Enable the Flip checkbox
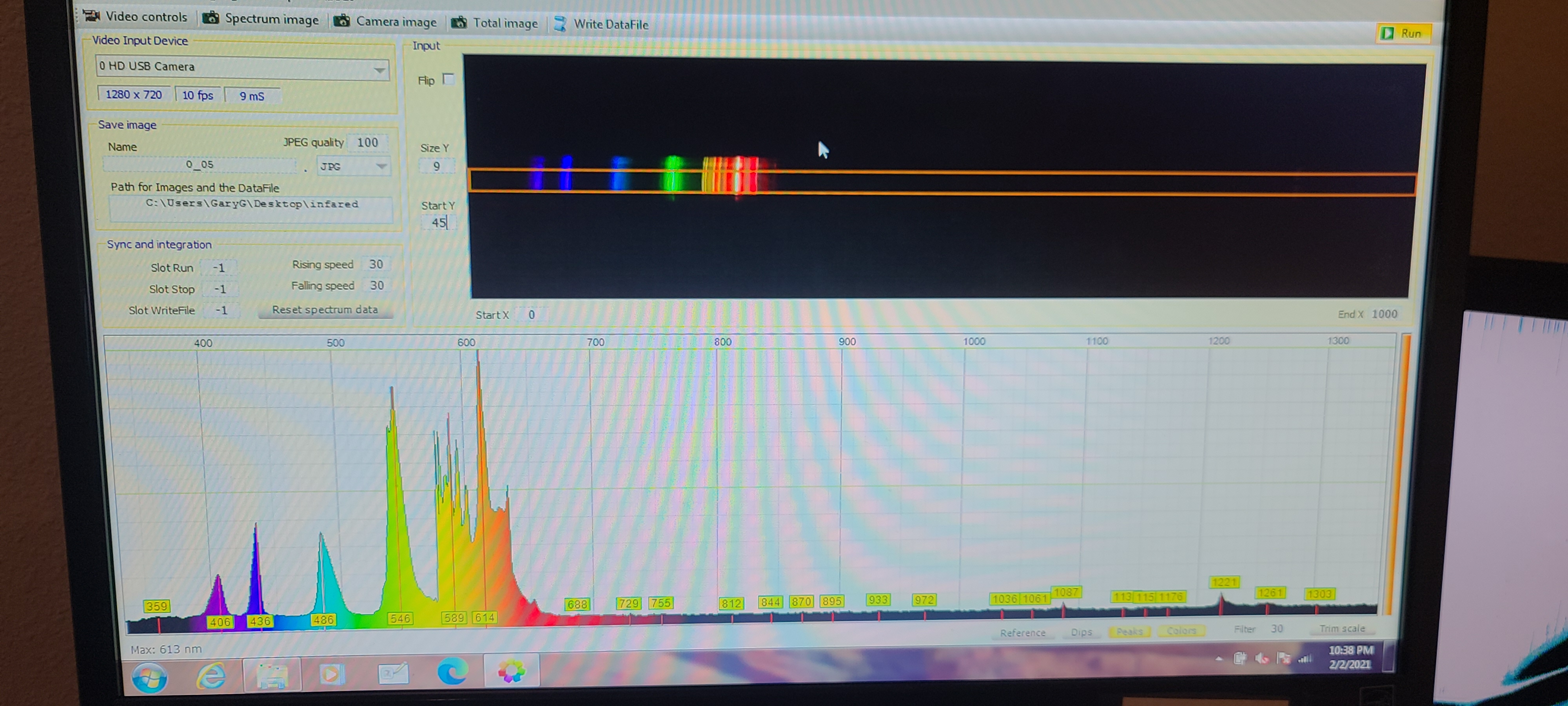Viewport: 1568px width, 706px height. (448, 78)
